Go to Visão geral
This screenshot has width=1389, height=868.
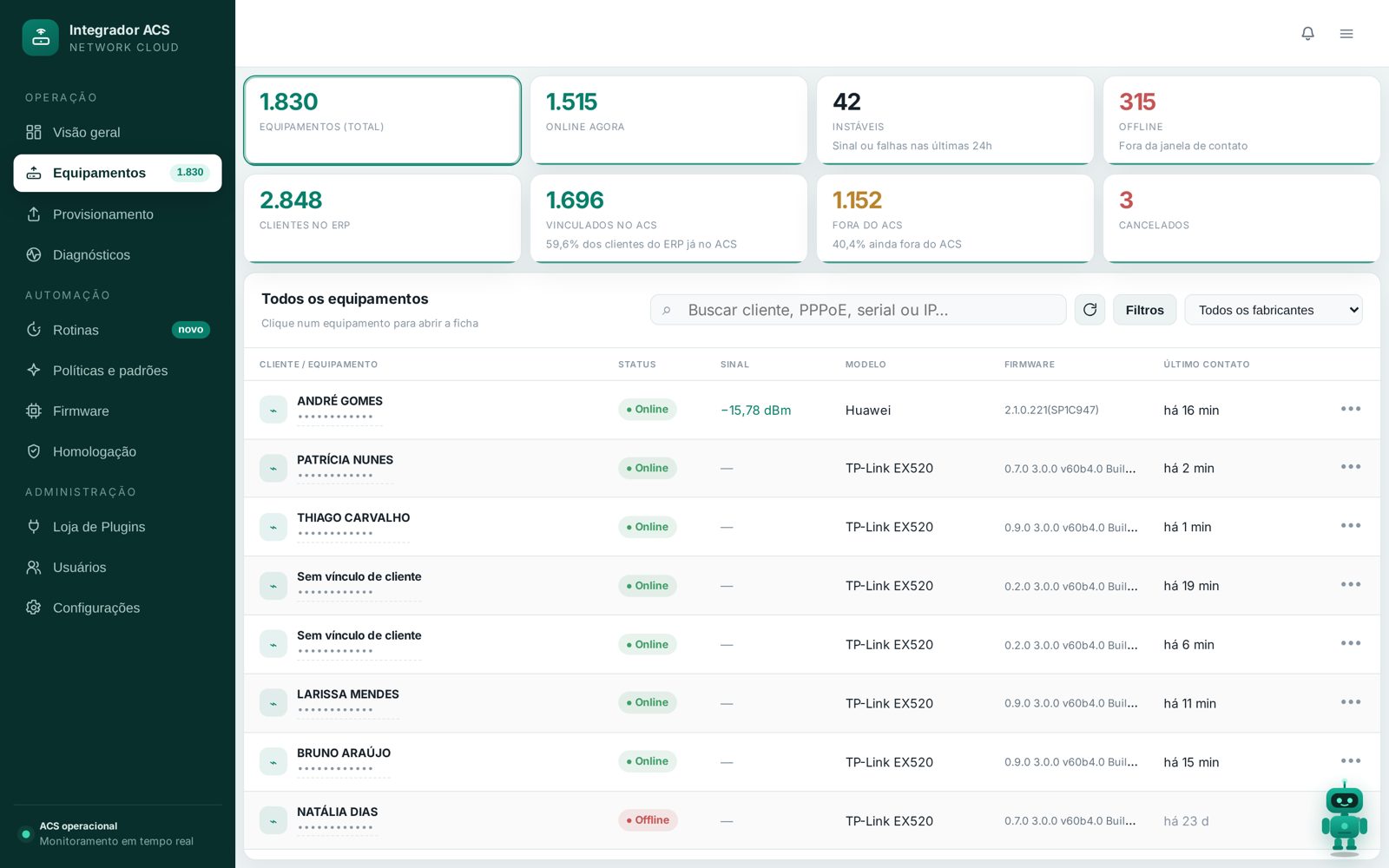coord(117,132)
